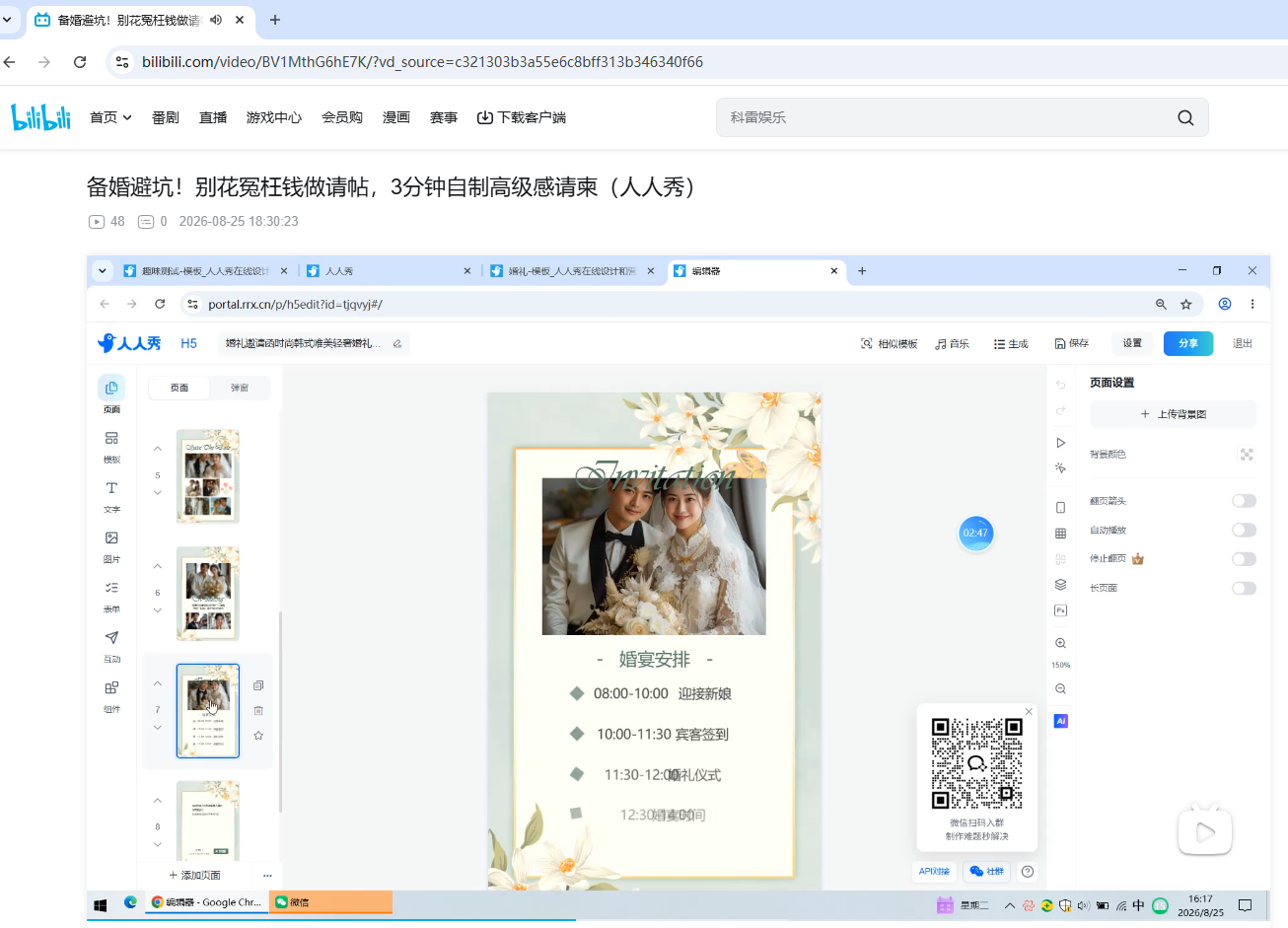The width and height of the screenshot is (1288, 928).
Task: Click the blue 分享 button
Action: tap(1188, 343)
